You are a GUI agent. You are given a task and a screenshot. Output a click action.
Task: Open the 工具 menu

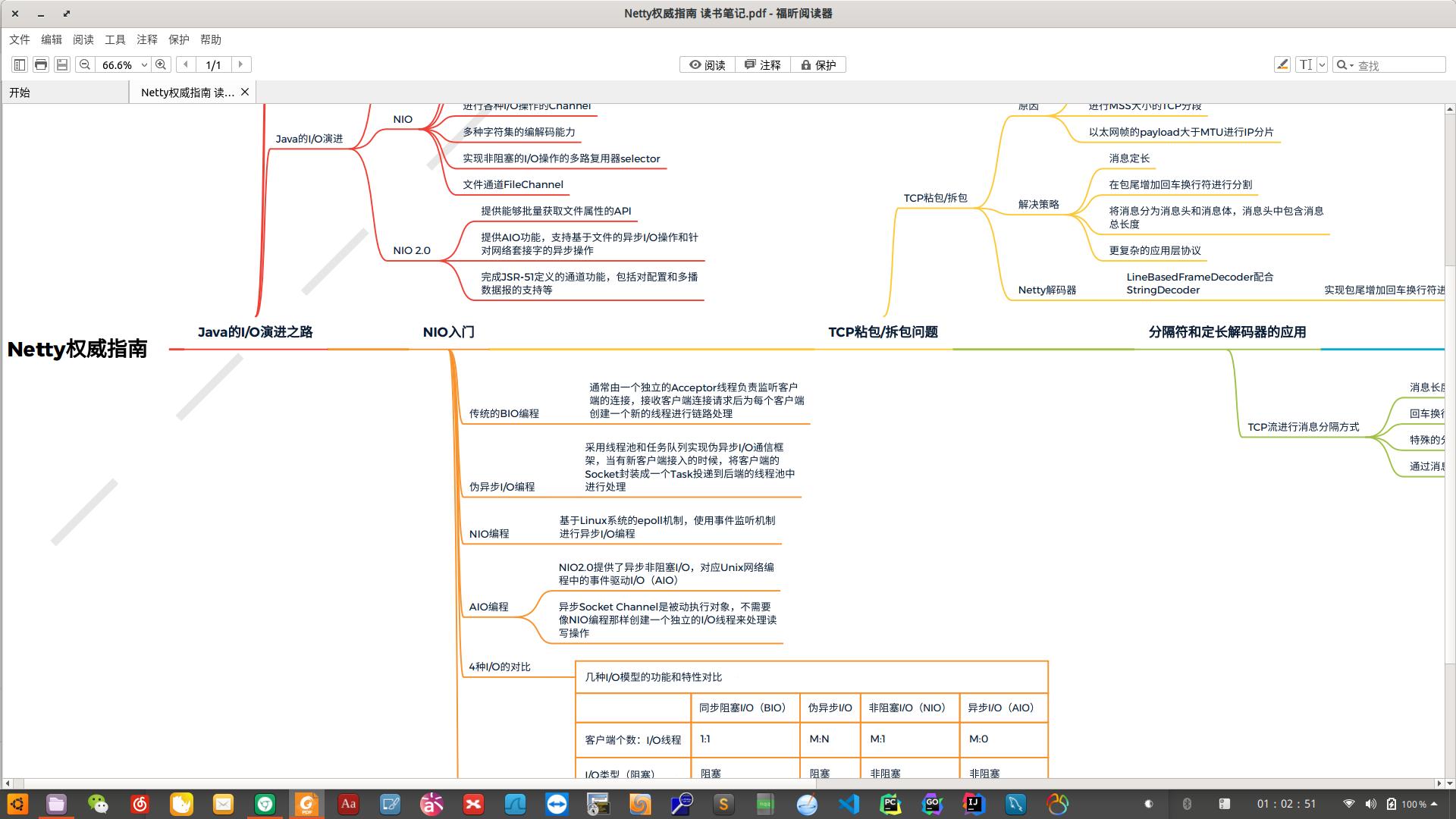(115, 39)
